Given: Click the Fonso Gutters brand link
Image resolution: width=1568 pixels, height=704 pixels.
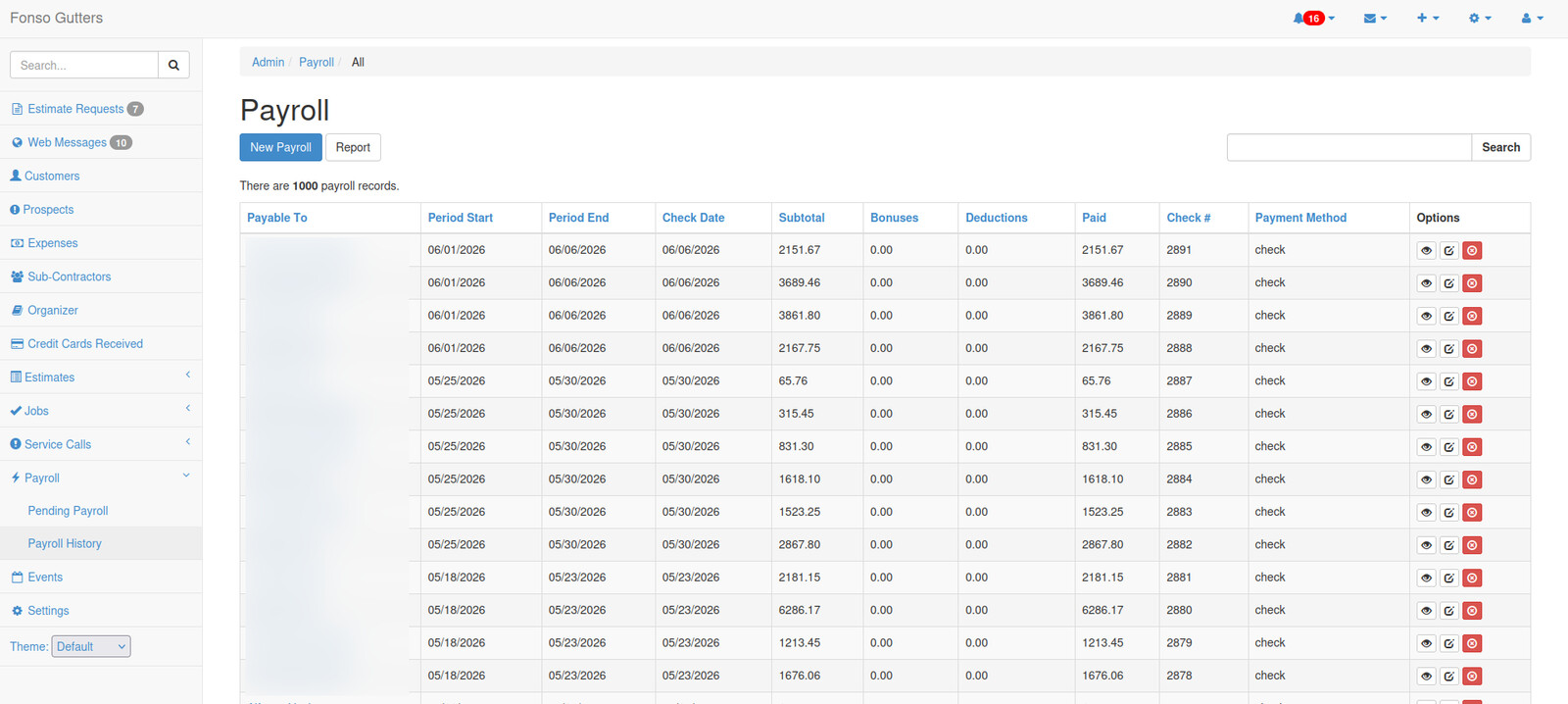Looking at the screenshot, I should 56,18.
